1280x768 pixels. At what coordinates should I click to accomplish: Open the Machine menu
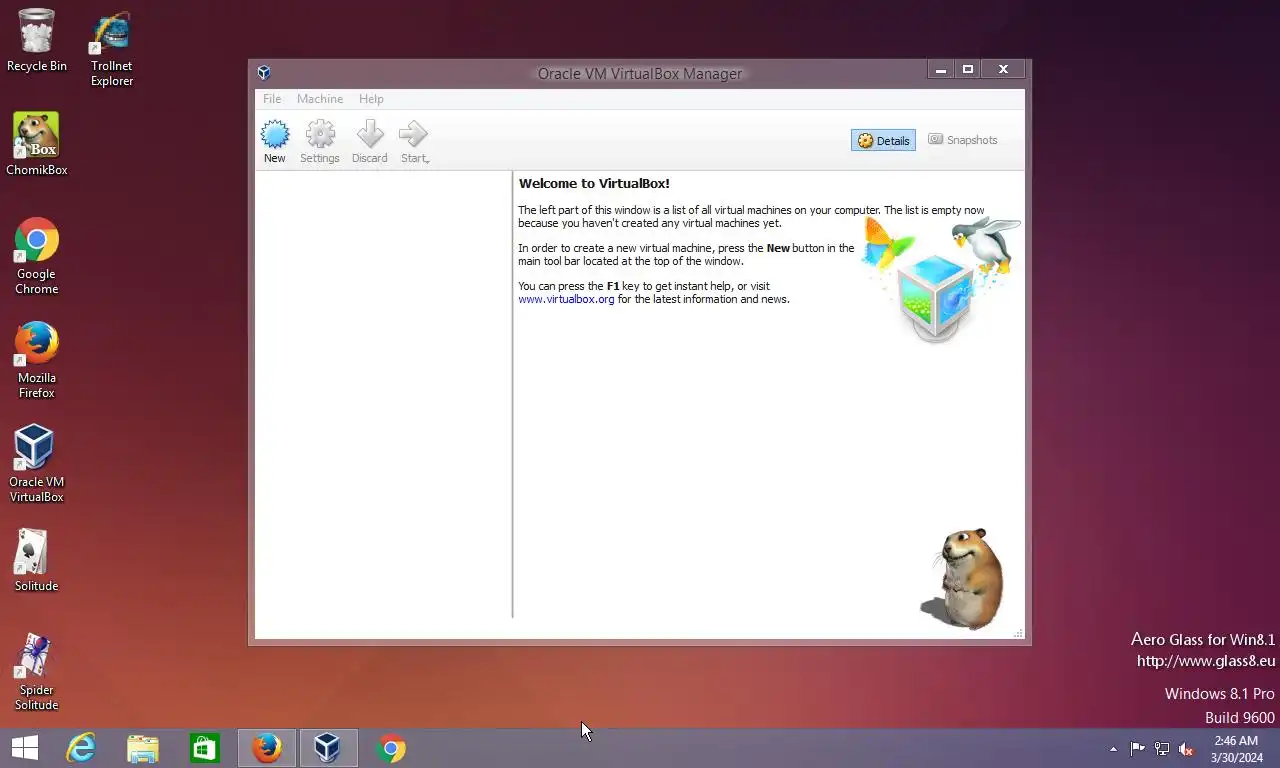click(x=320, y=99)
